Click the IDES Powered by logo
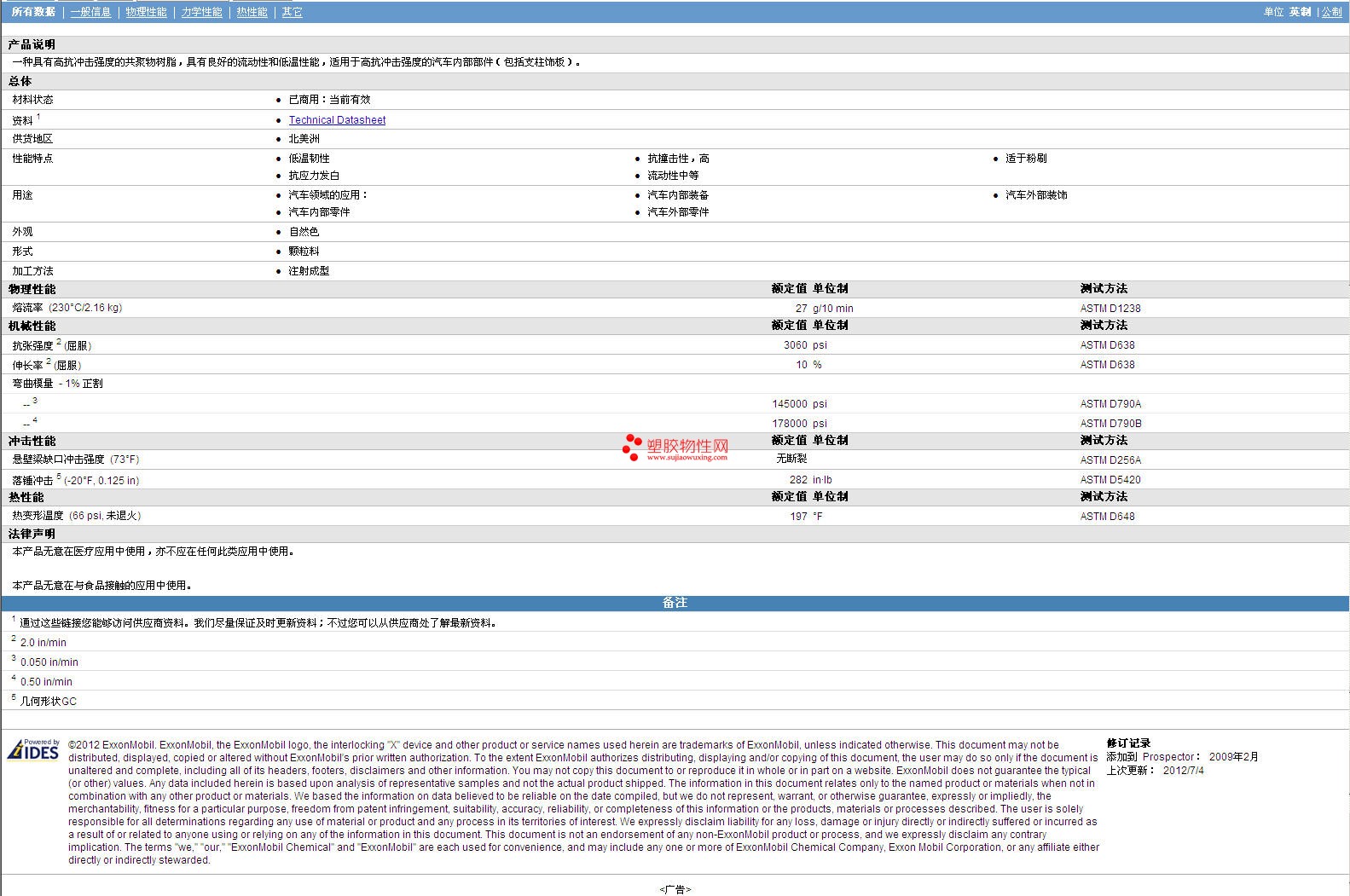 click(33, 749)
